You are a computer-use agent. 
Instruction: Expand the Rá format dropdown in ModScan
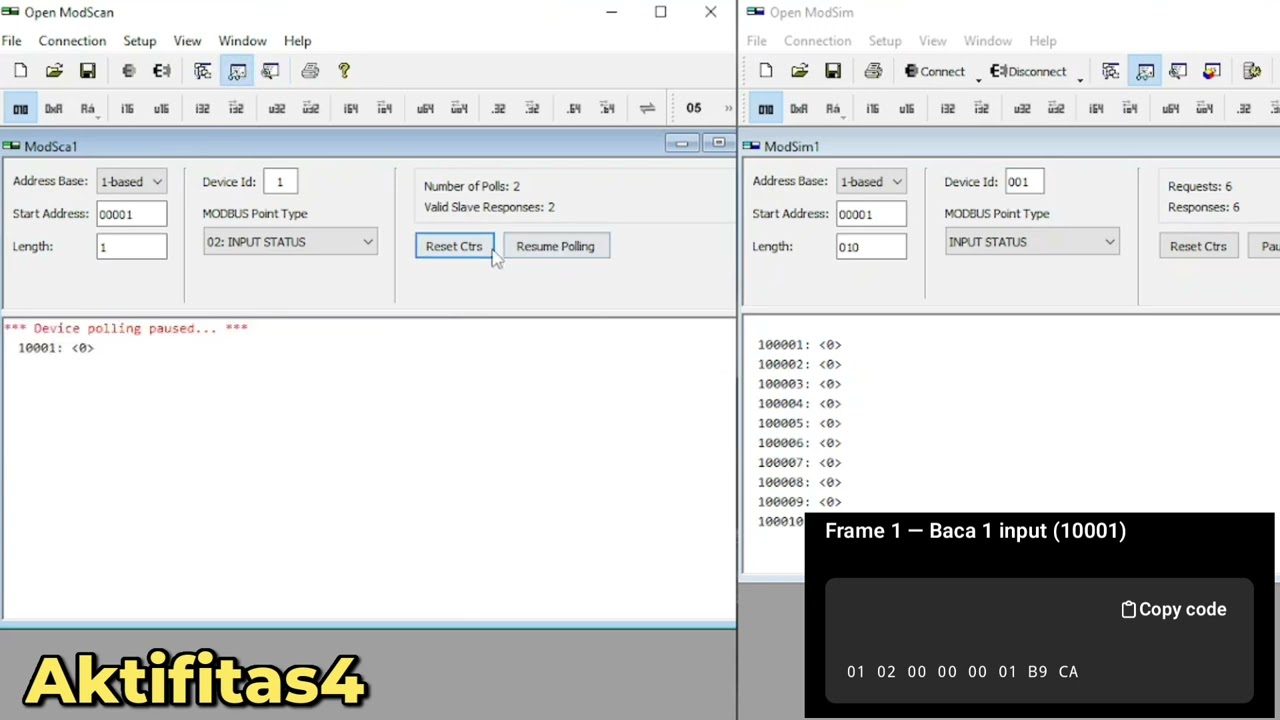[x=98, y=115]
